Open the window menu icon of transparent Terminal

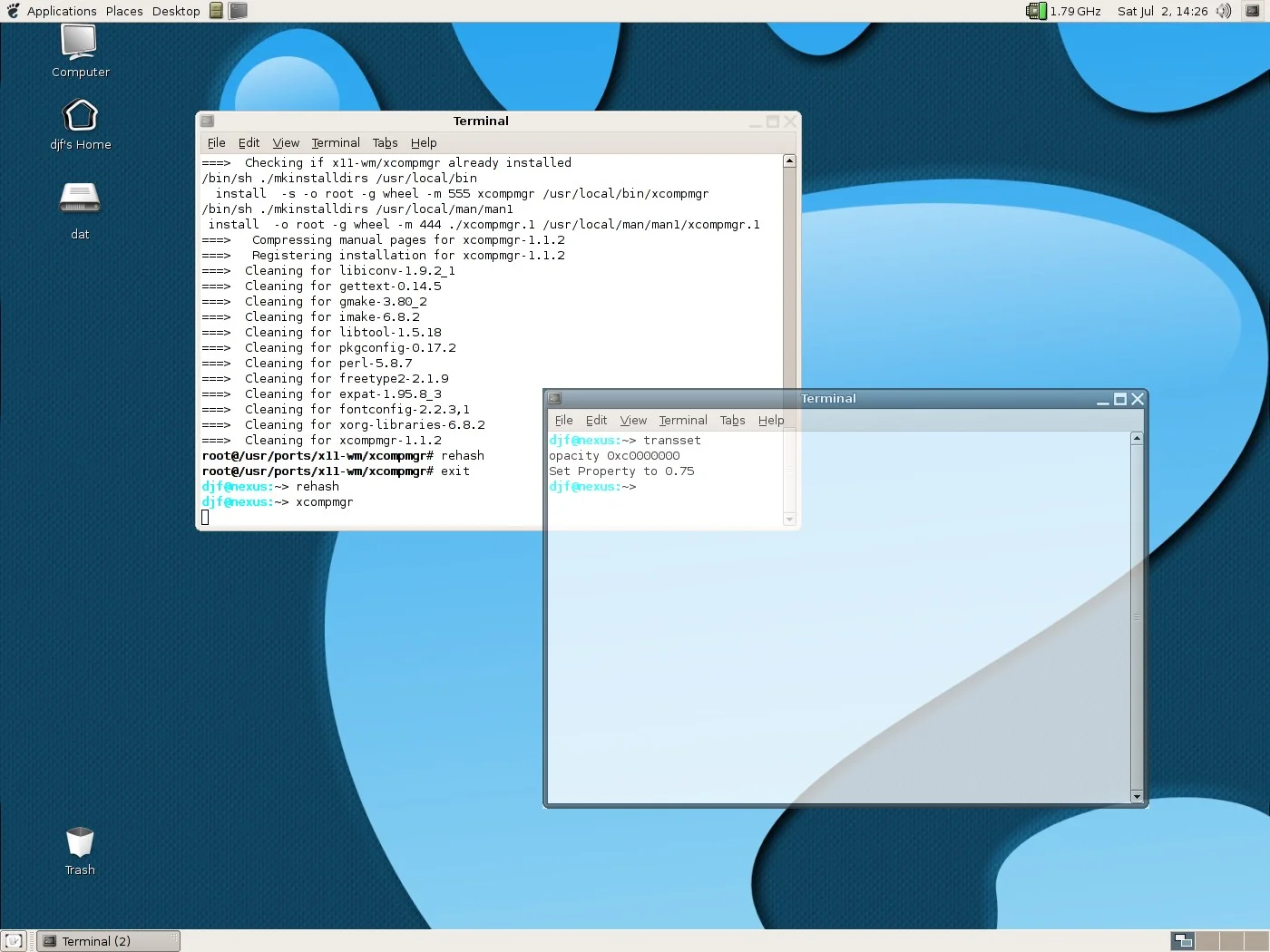coord(555,399)
